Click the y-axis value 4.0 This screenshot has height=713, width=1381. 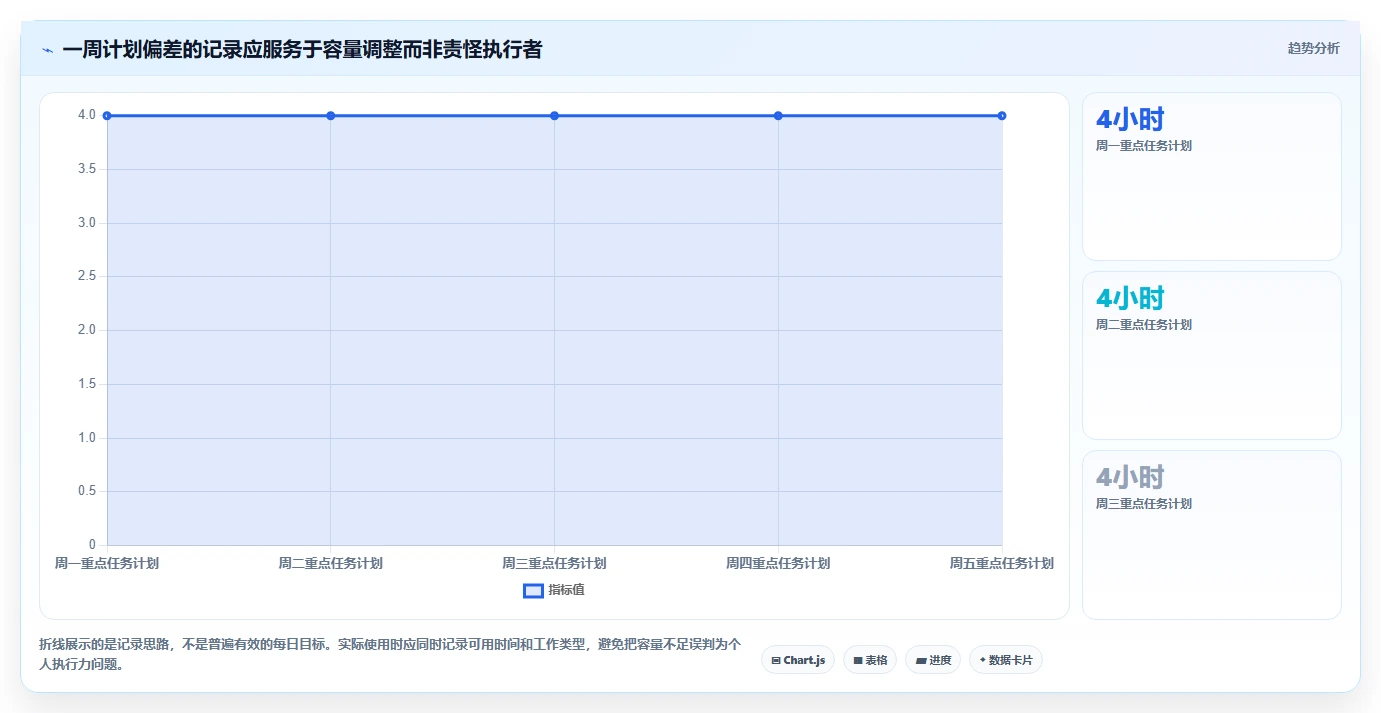tap(87, 115)
